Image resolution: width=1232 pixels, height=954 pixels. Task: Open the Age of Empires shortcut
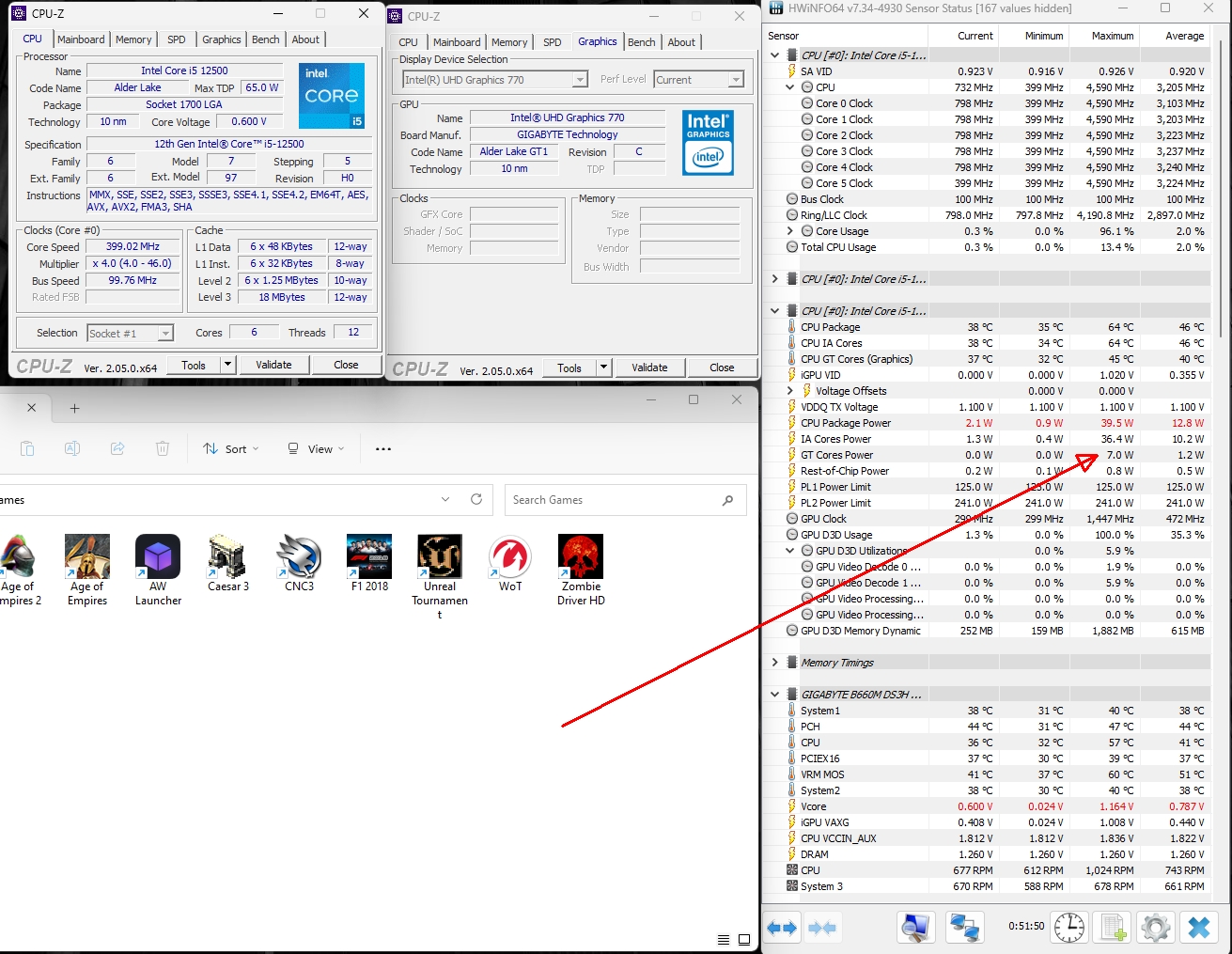pos(87,570)
